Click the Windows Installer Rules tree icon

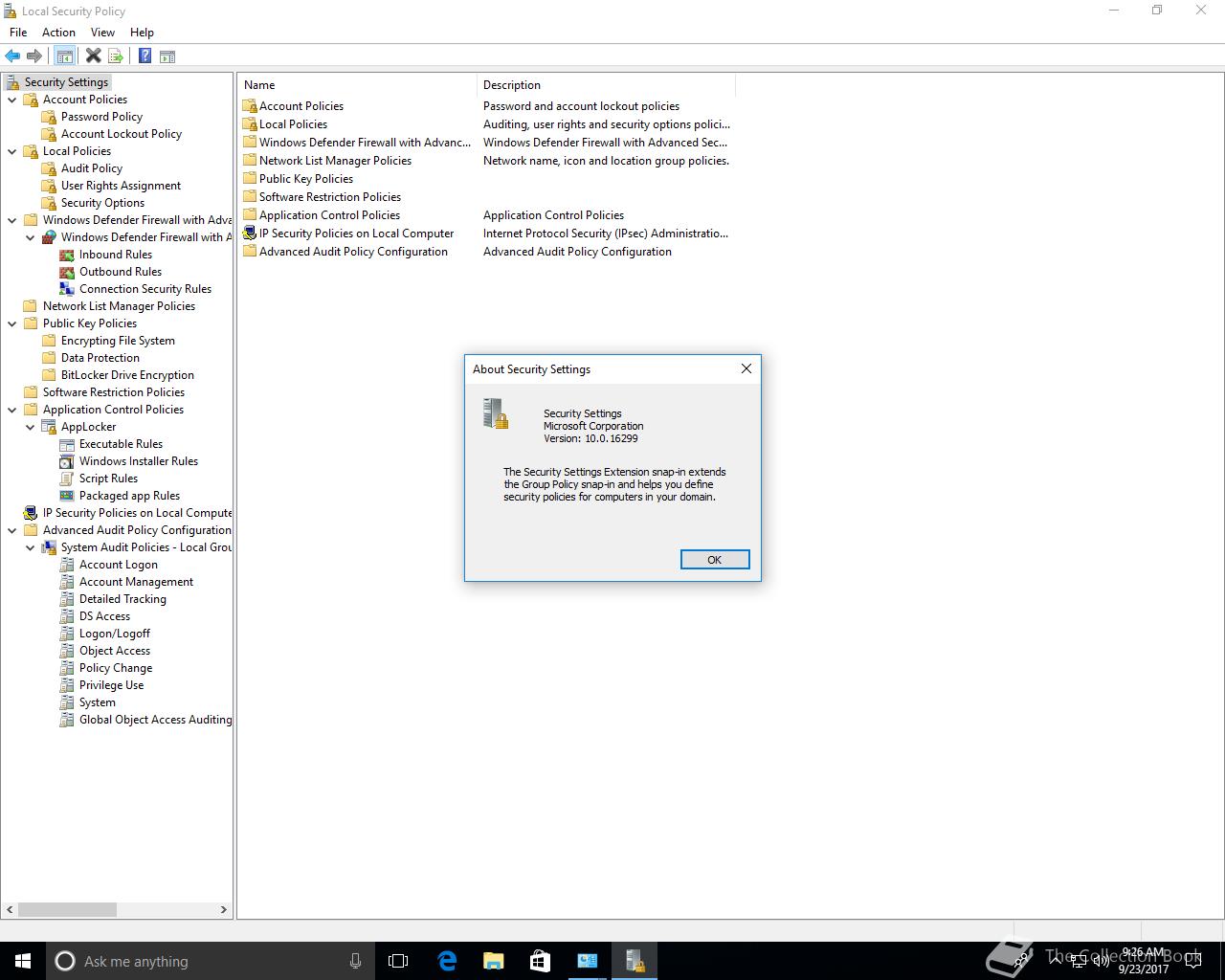67,461
